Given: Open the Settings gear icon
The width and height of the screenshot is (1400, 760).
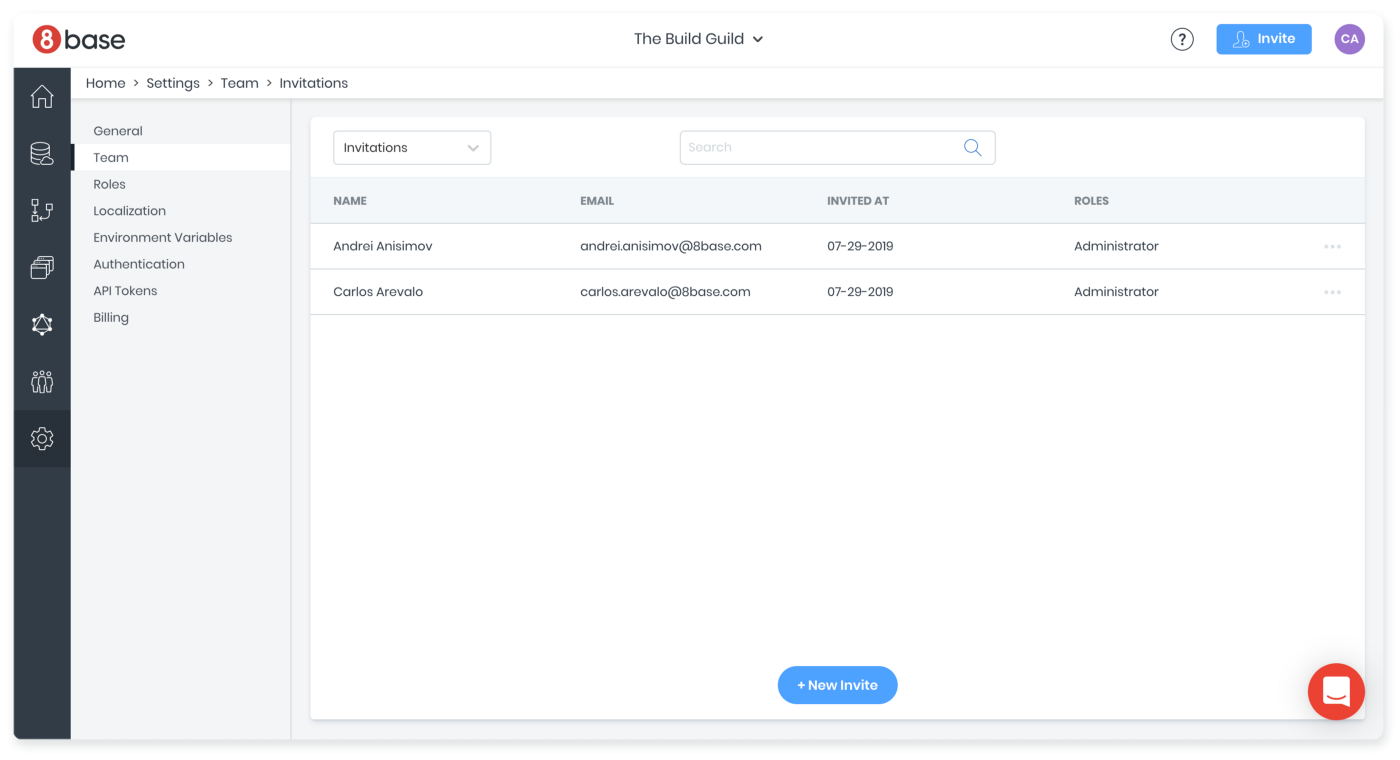Looking at the screenshot, I should (x=41, y=438).
